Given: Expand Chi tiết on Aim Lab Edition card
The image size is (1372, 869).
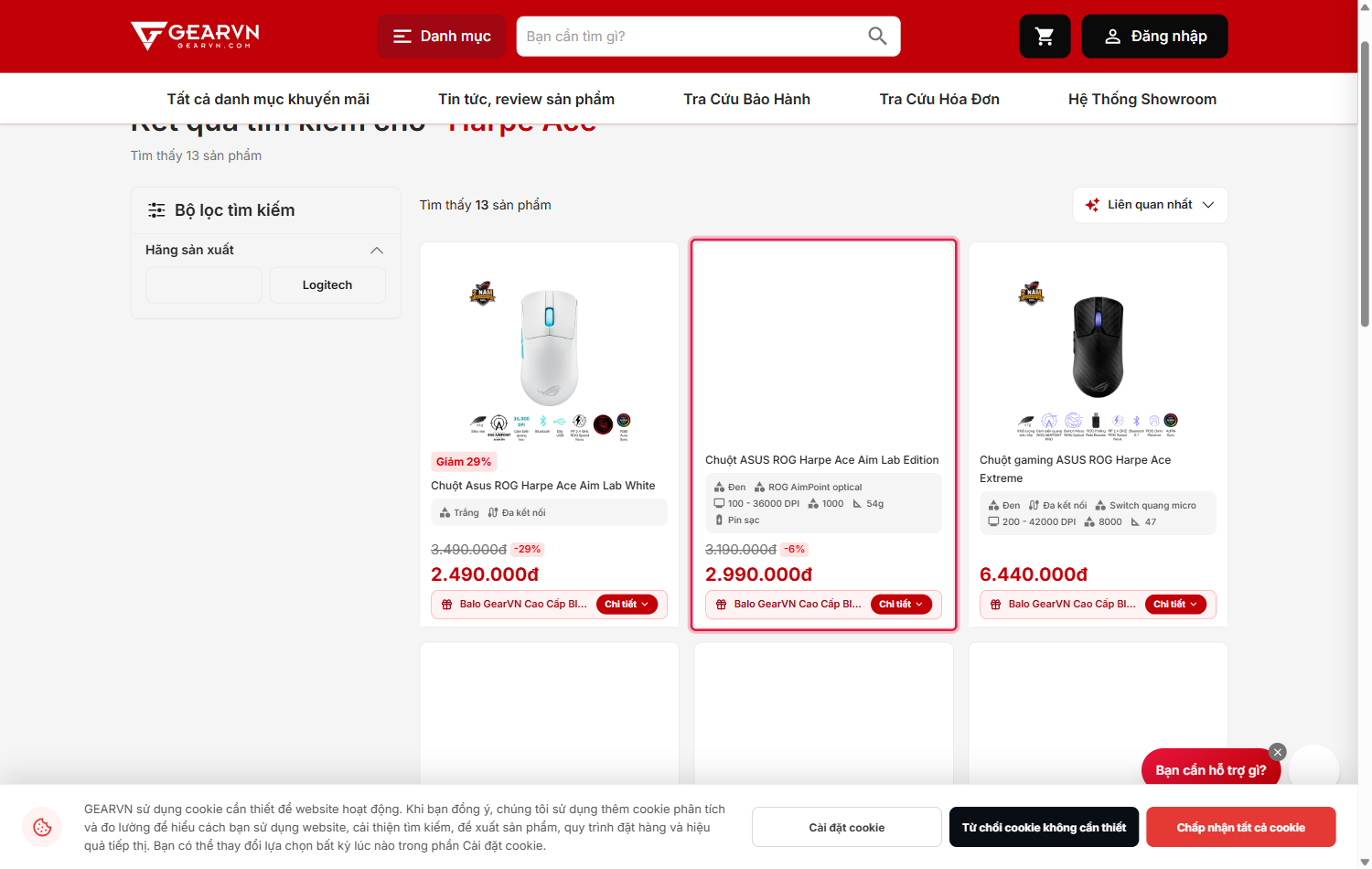Looking at the screenshot, I should click(x=901, y=605).
